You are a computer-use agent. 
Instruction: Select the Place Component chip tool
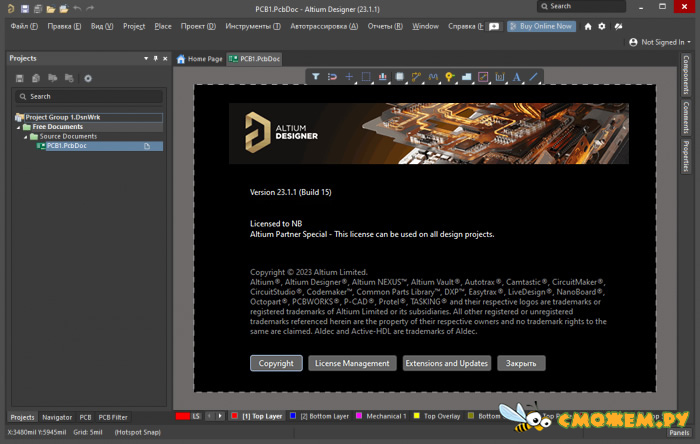click(x=400, y=77)
